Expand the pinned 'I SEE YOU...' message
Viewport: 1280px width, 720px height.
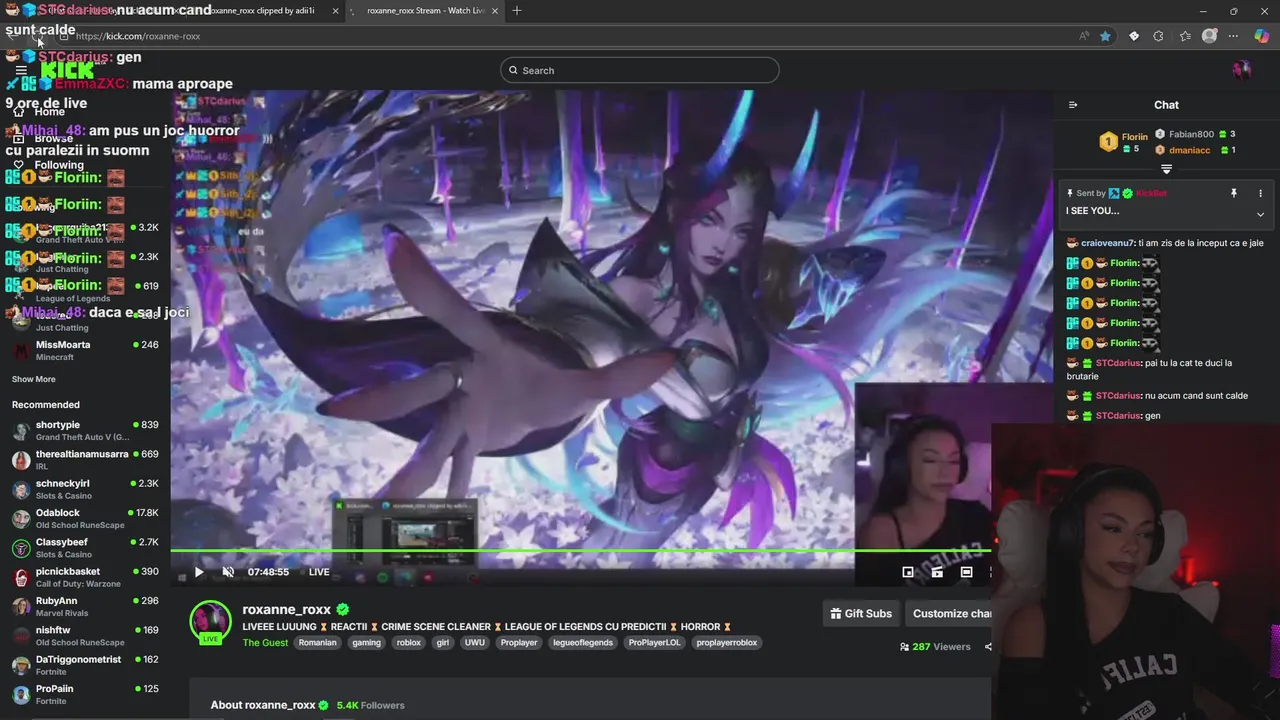pos(1260,214)
